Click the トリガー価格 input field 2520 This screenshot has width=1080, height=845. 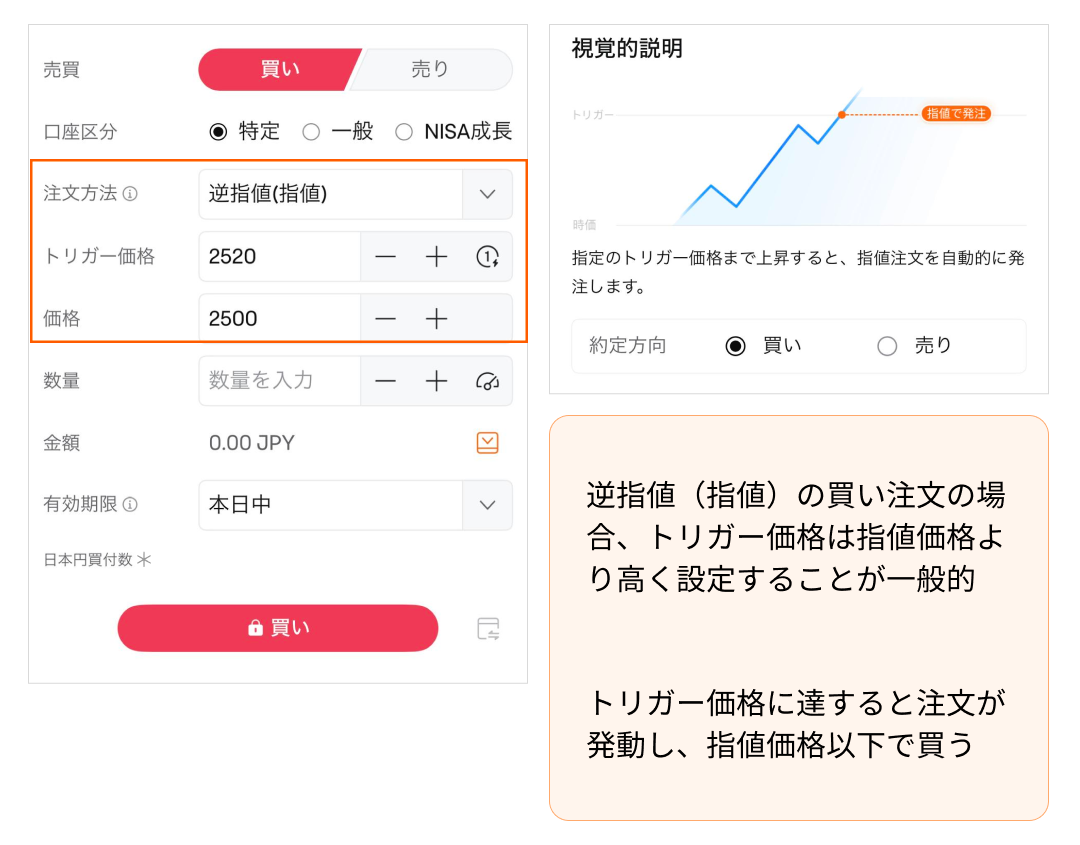280,256
